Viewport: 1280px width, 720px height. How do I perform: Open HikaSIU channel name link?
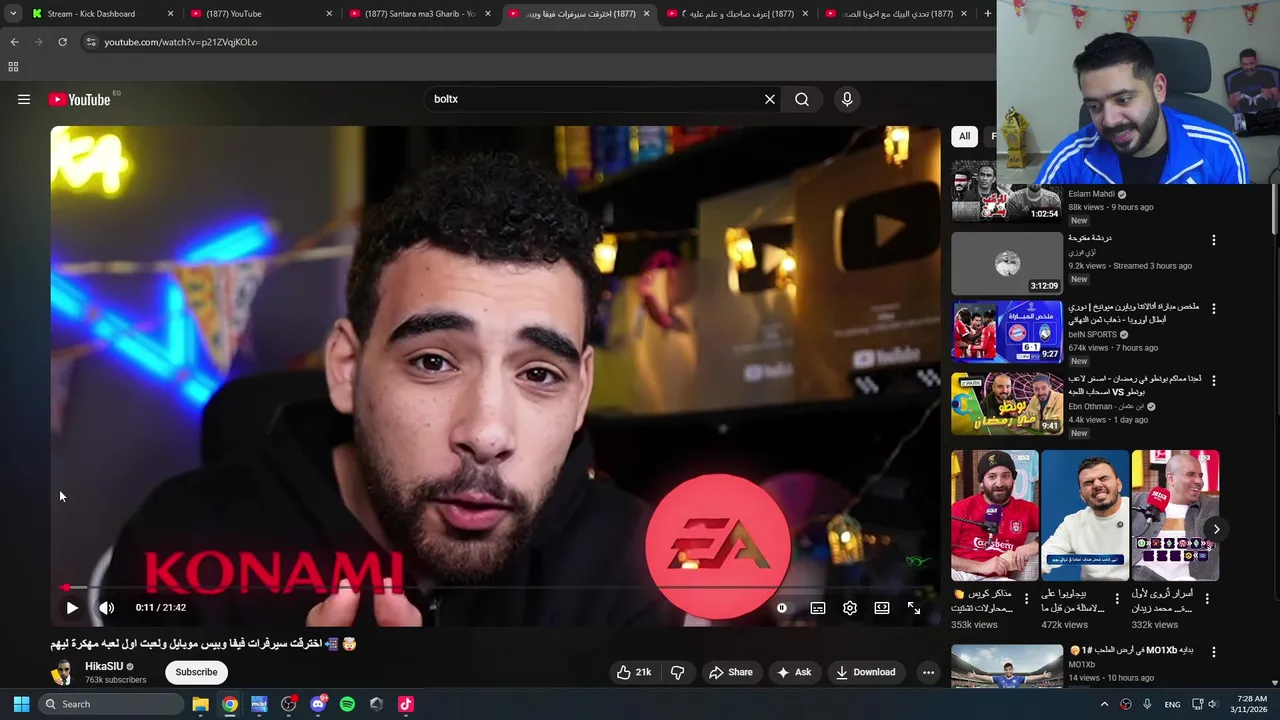104,666
